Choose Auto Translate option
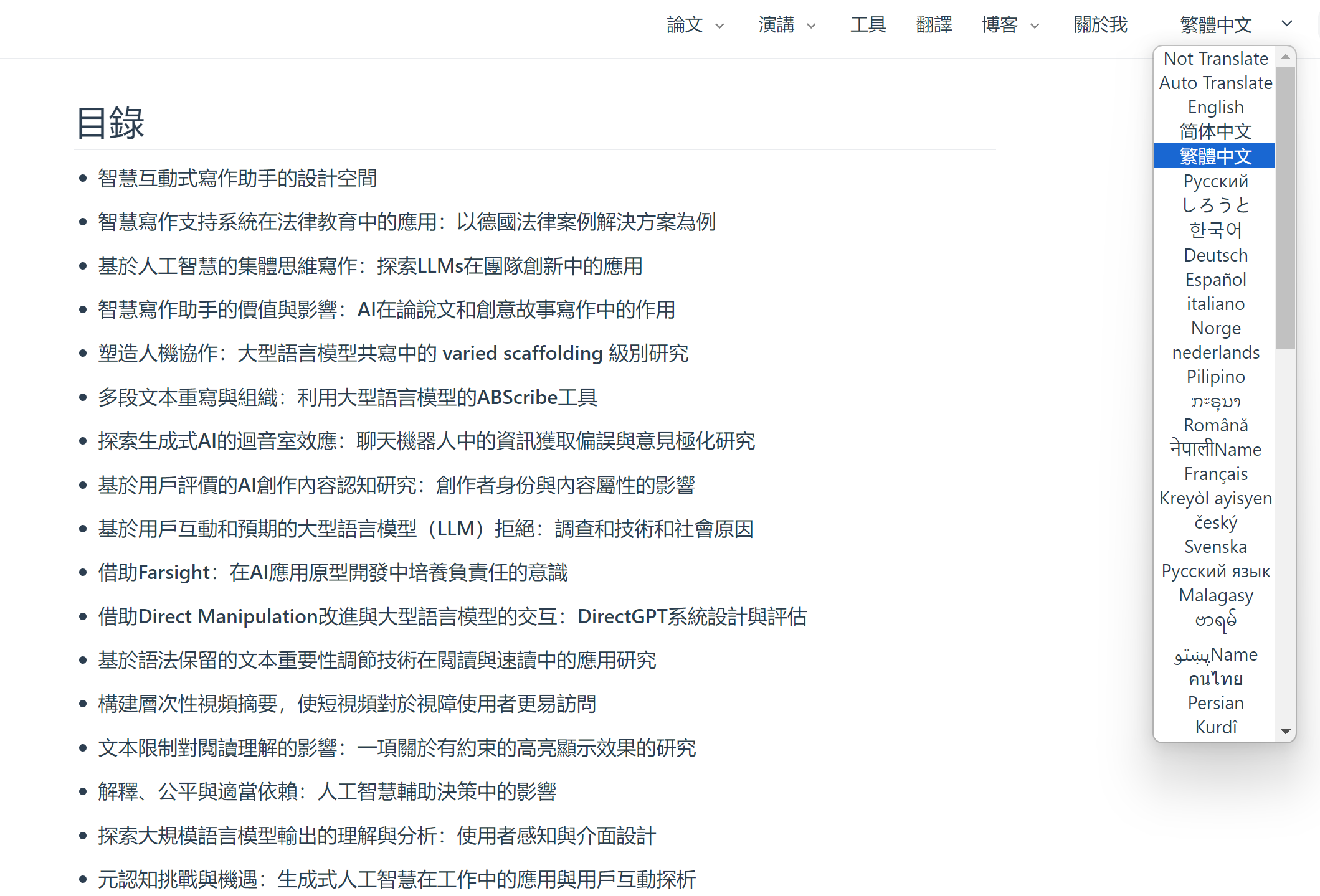Viewport: 1320px width, 896px height. pos(1215,83)
